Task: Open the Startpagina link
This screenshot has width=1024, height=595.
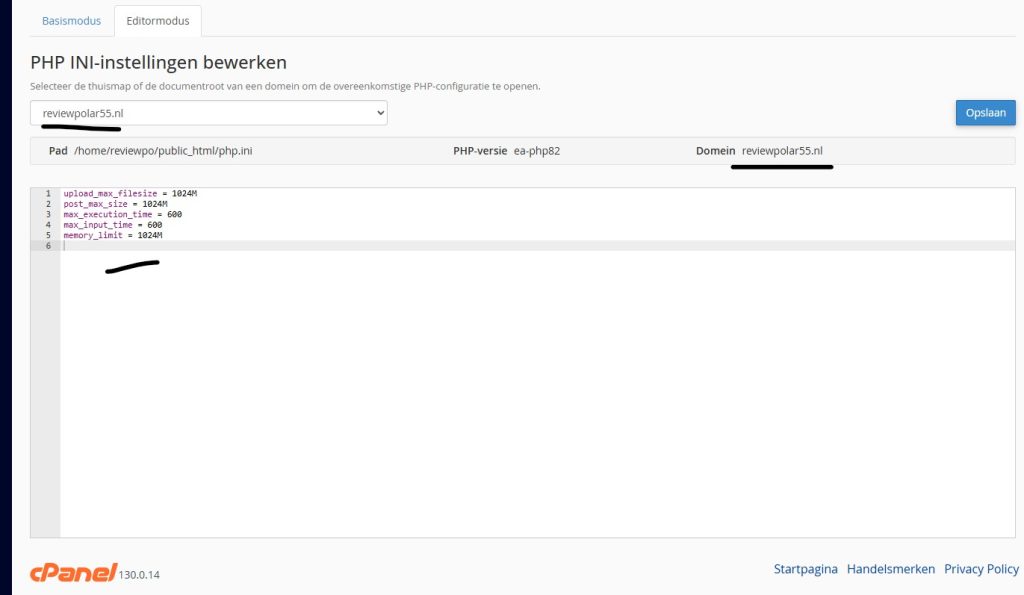Action: tap(805, 569)
